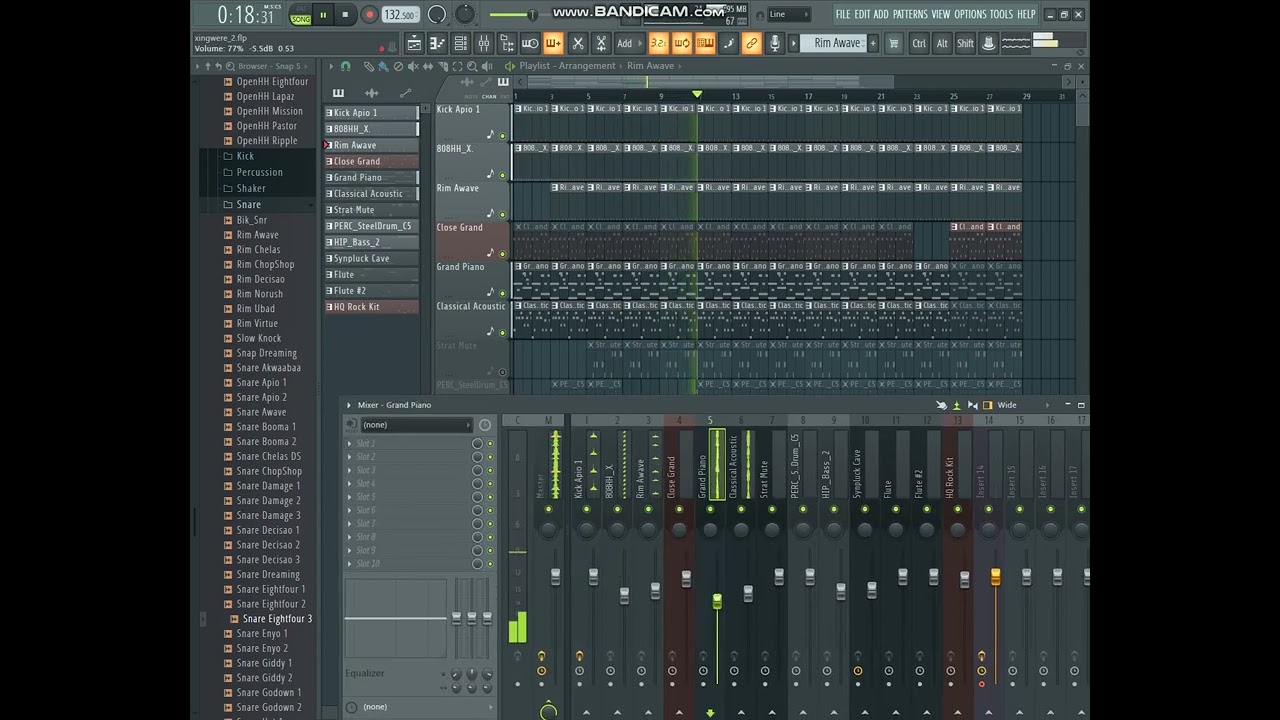This screenshot has height=720, width=1280.
Task: Select the mute tool in playlist toolbar
Action: coord(413,66)
